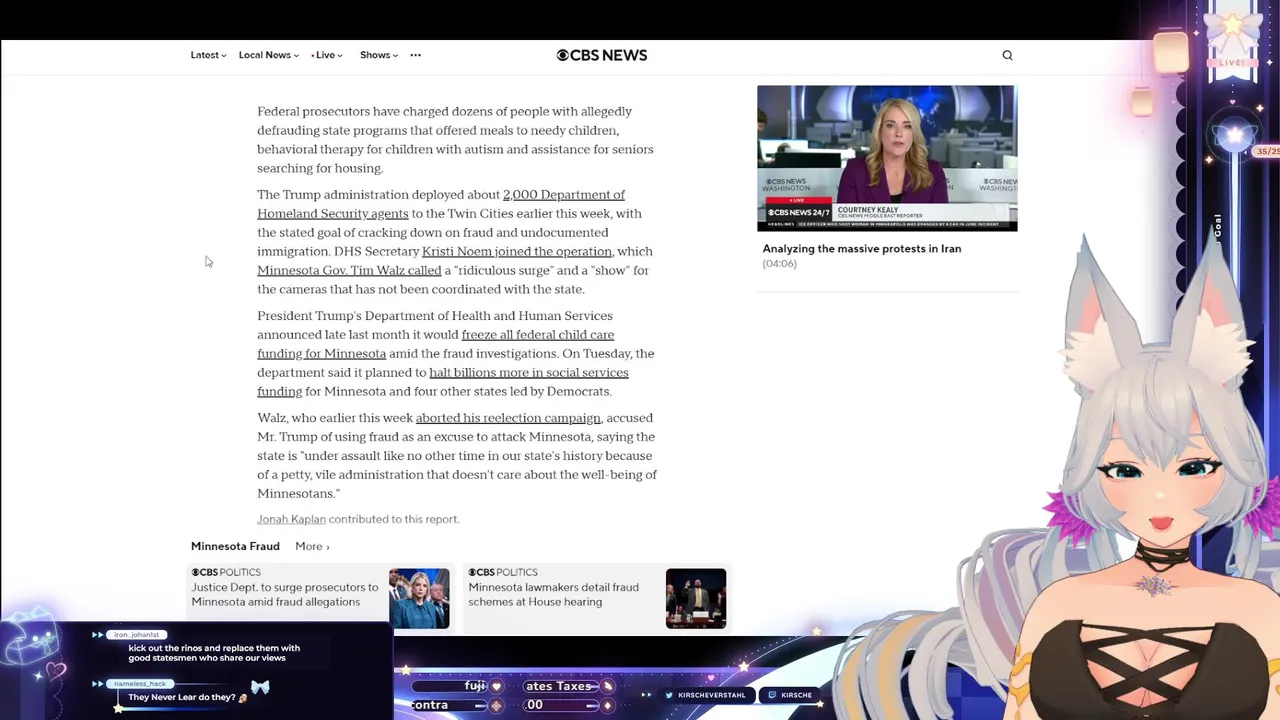Click the Justice Dept. article thumbnail
This screenshot has height=720, width=1280.
pos(419,598)
